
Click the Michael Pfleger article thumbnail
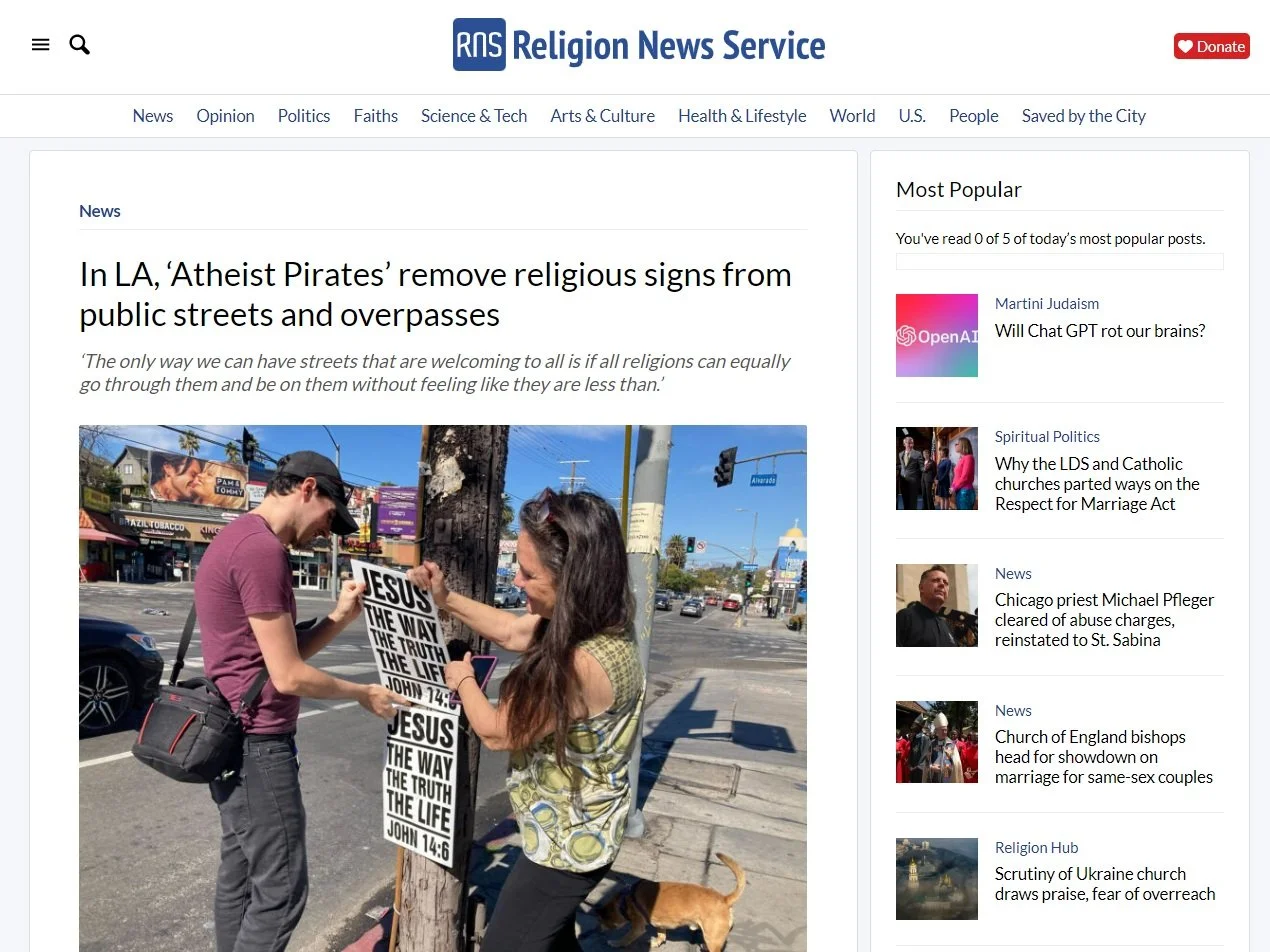tap(937, 606)
